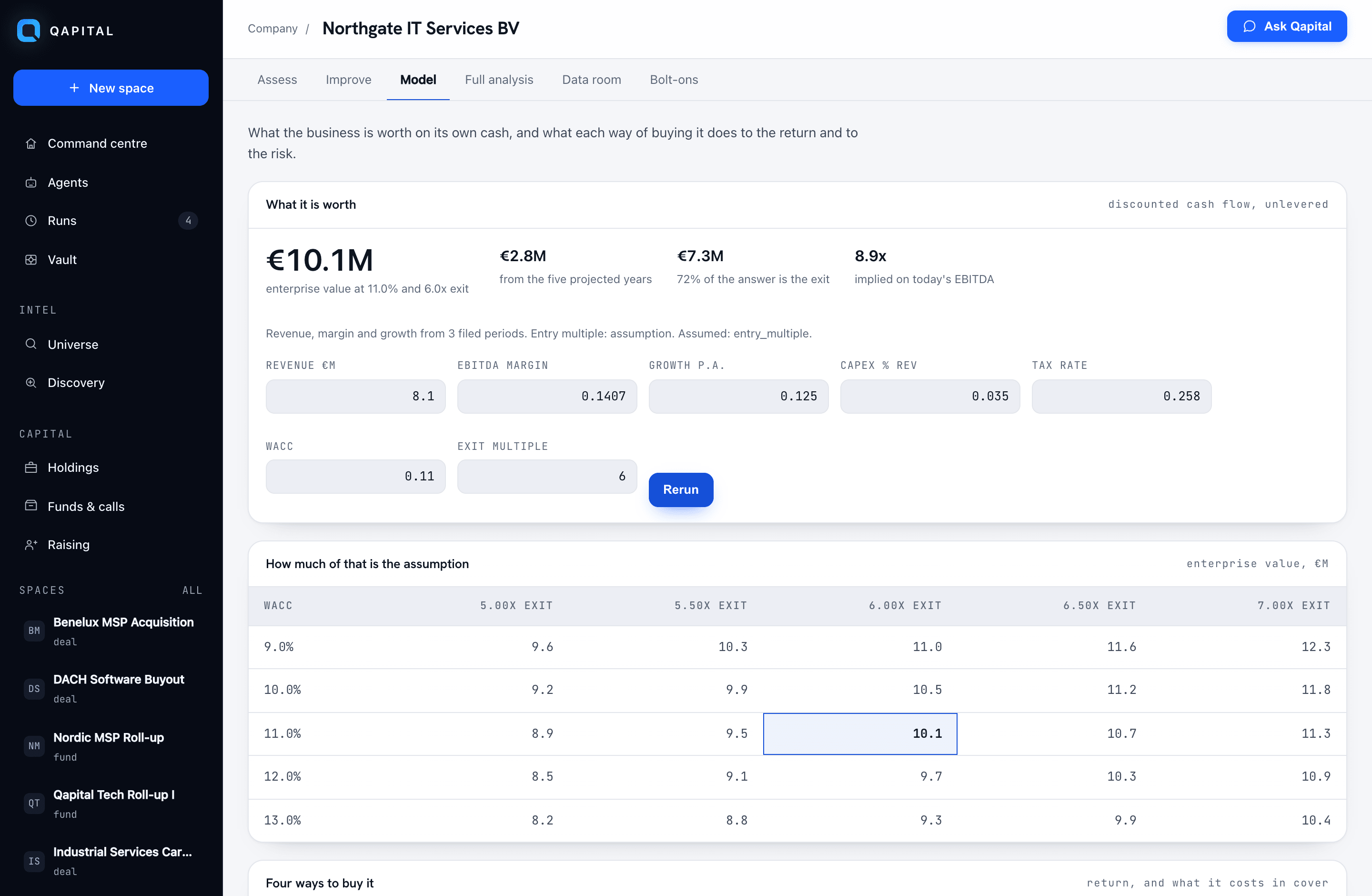Show ALL spaces link
The height and width of the screenshot is (896, 1372).
[x=192, y=590]
